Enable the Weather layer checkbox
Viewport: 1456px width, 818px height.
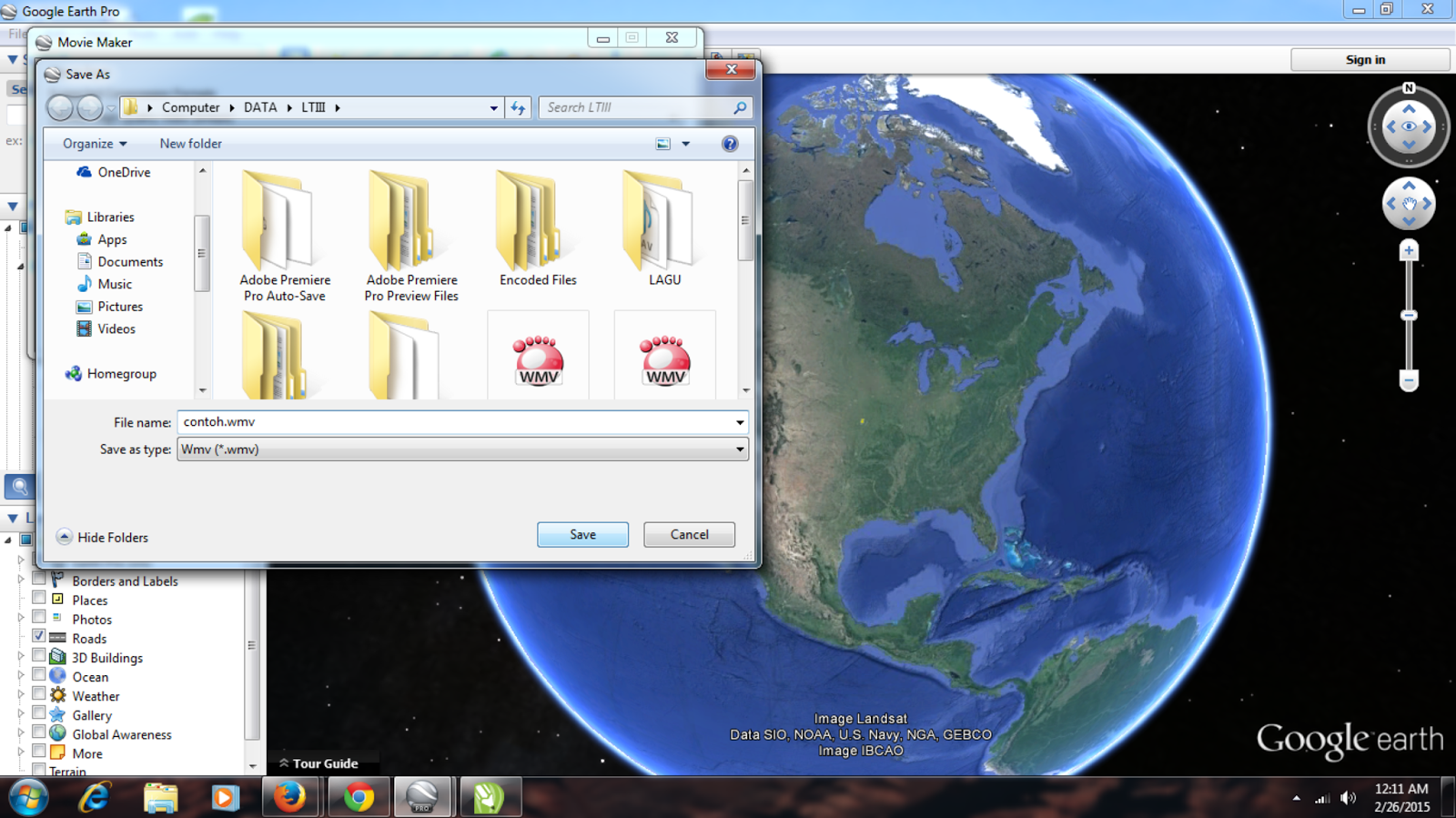[39, 693]
